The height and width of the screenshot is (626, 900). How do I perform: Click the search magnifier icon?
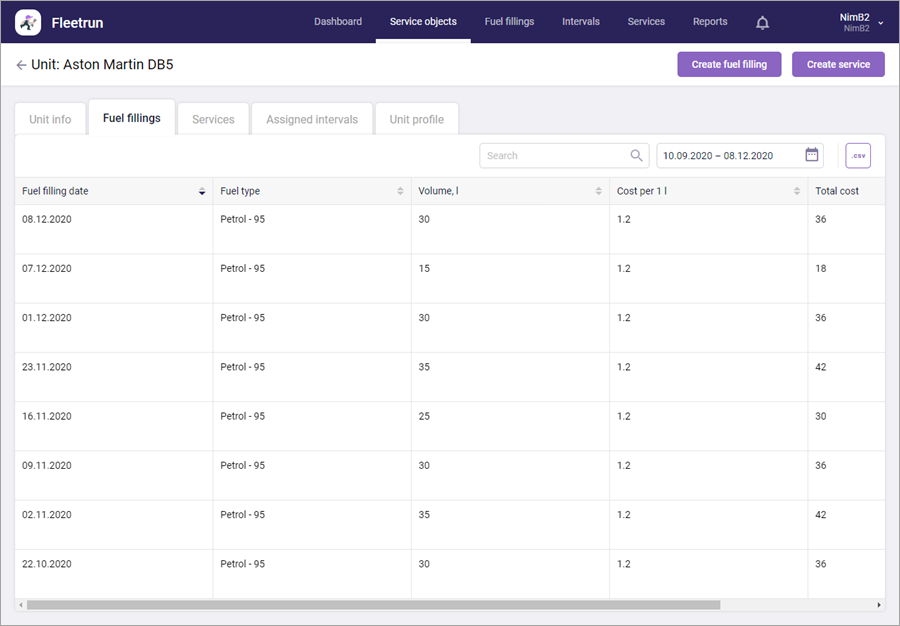(x=637, y=155)
